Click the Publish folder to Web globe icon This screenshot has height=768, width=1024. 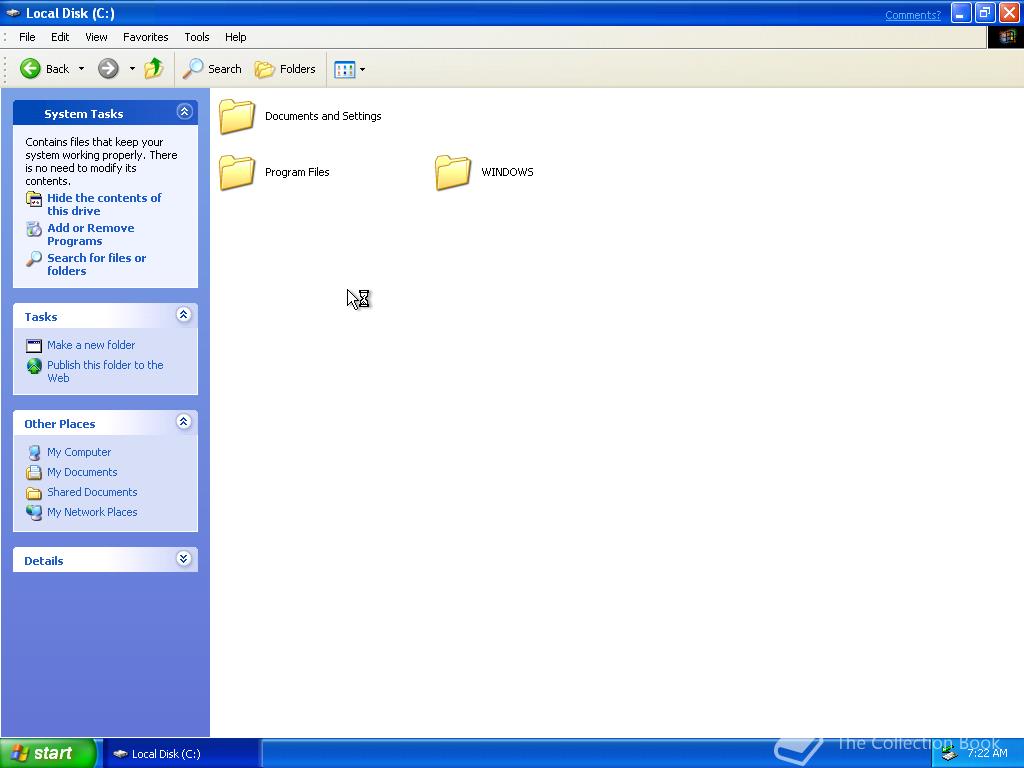(34, 366)
